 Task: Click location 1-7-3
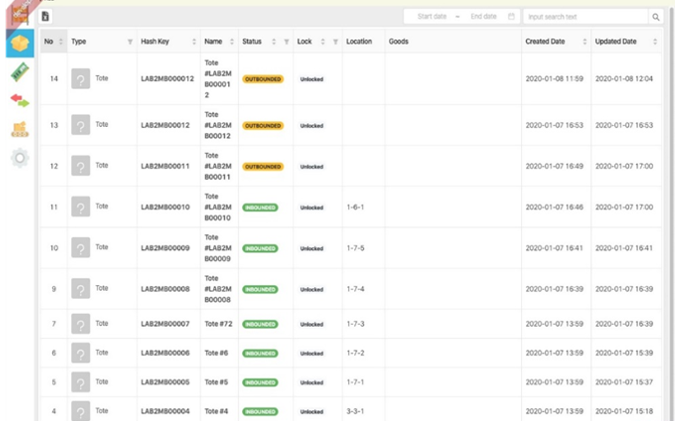click(355, 324)
